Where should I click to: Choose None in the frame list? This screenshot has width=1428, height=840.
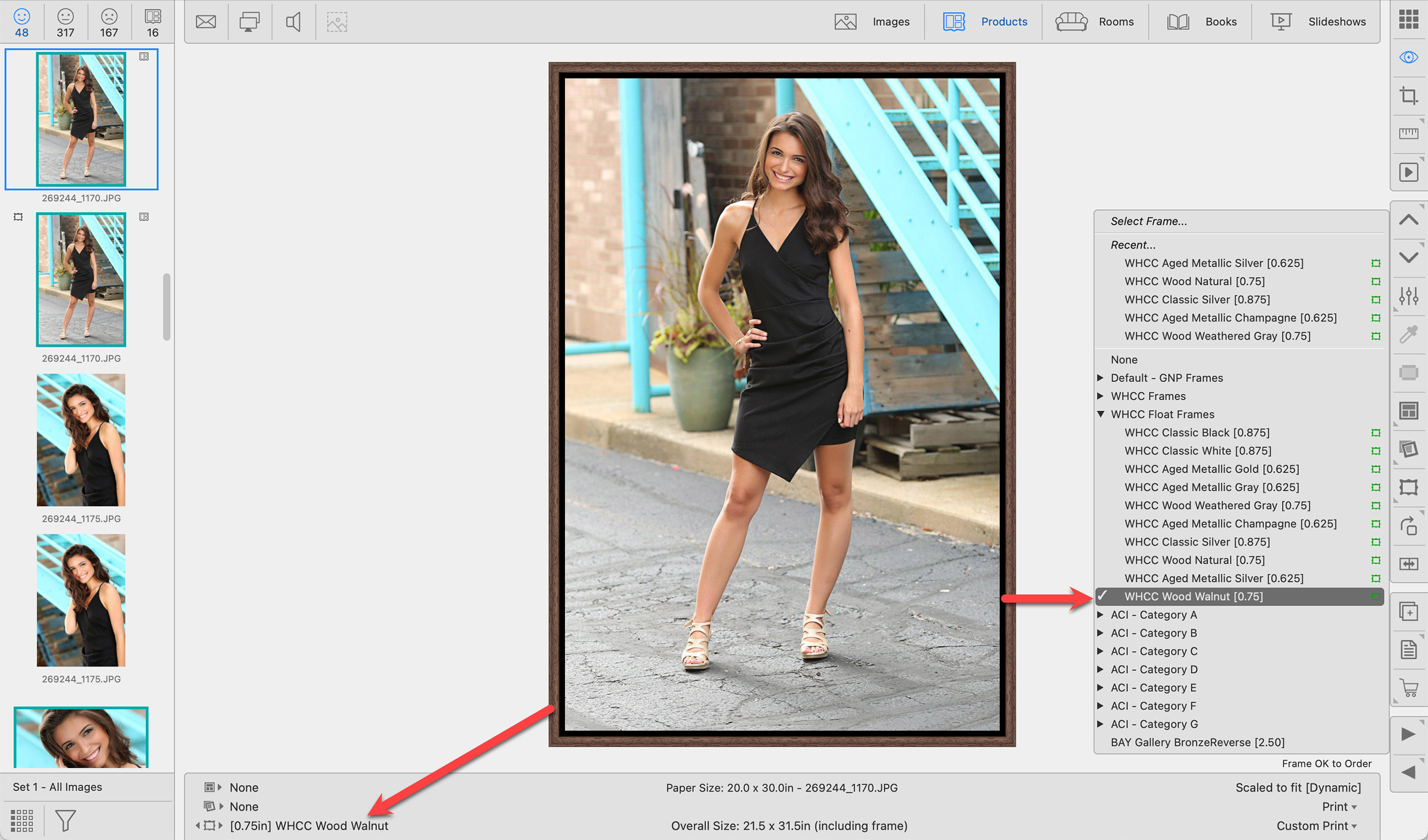point(1124,360)
